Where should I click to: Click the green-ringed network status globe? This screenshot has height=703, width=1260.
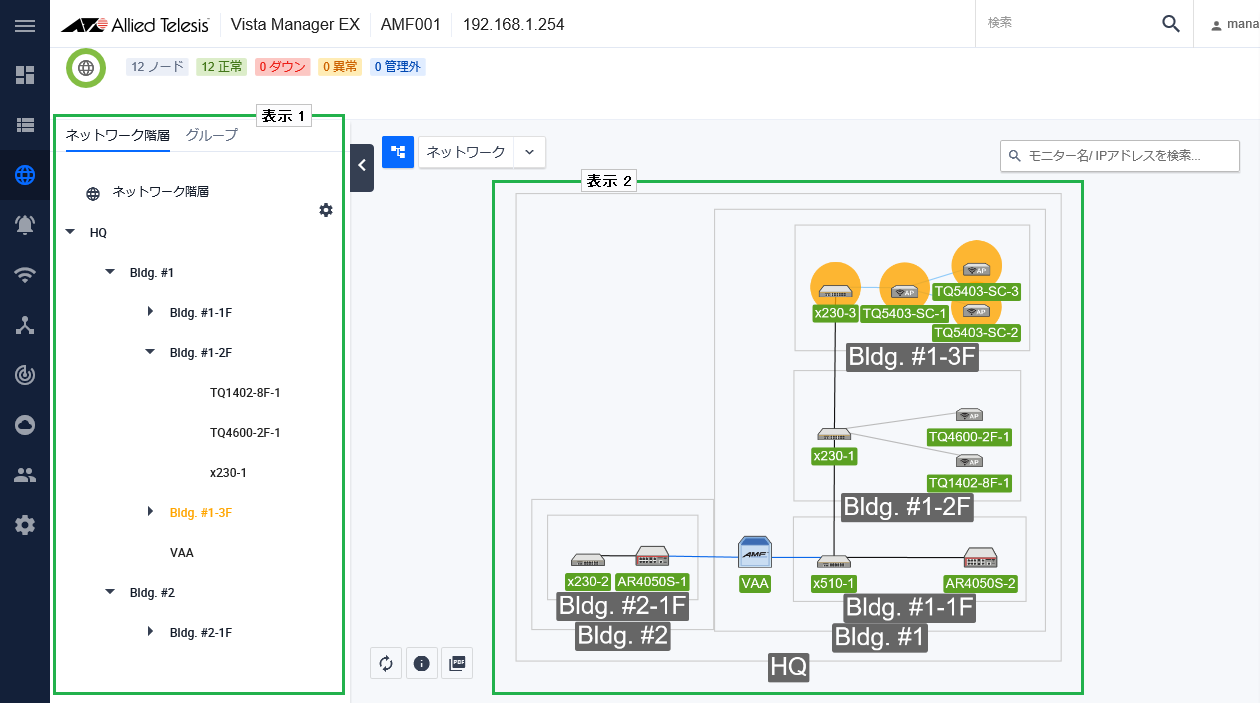tap(86, 68)
